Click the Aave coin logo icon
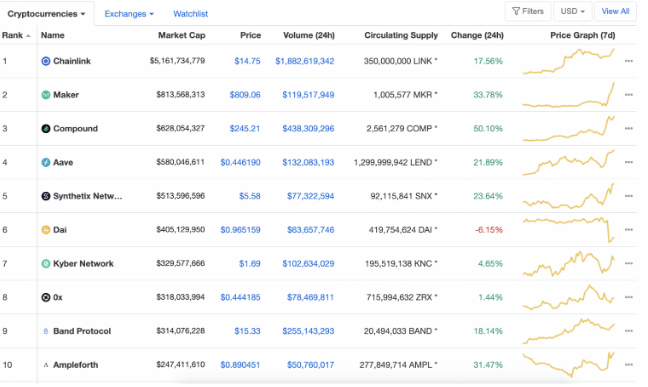Image resolution: width=648 pixels, height=387 pixels. coord(46,162)
